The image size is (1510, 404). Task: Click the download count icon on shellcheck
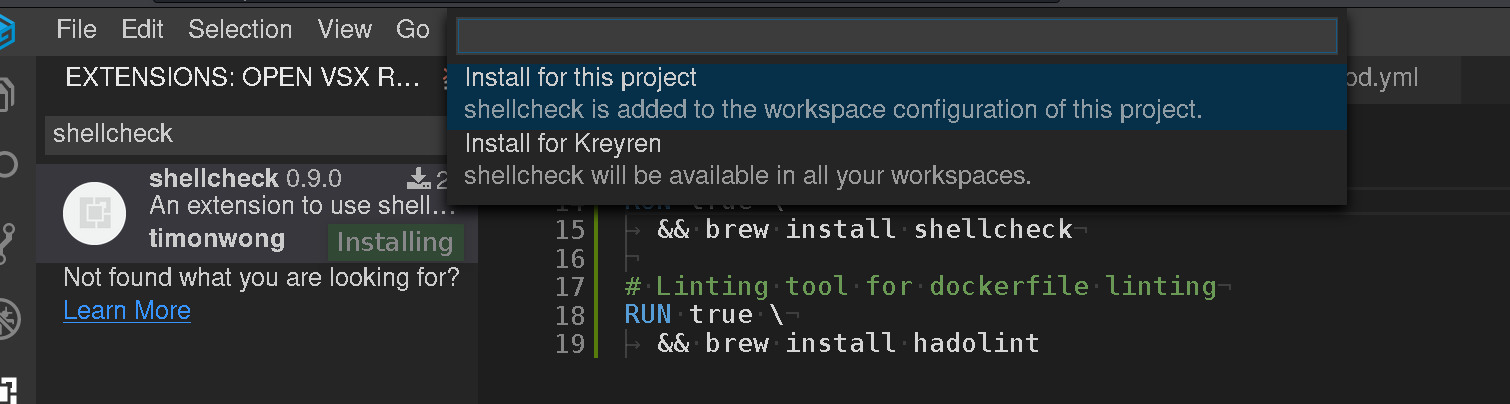pyautogui.click(x=418, y=180)
